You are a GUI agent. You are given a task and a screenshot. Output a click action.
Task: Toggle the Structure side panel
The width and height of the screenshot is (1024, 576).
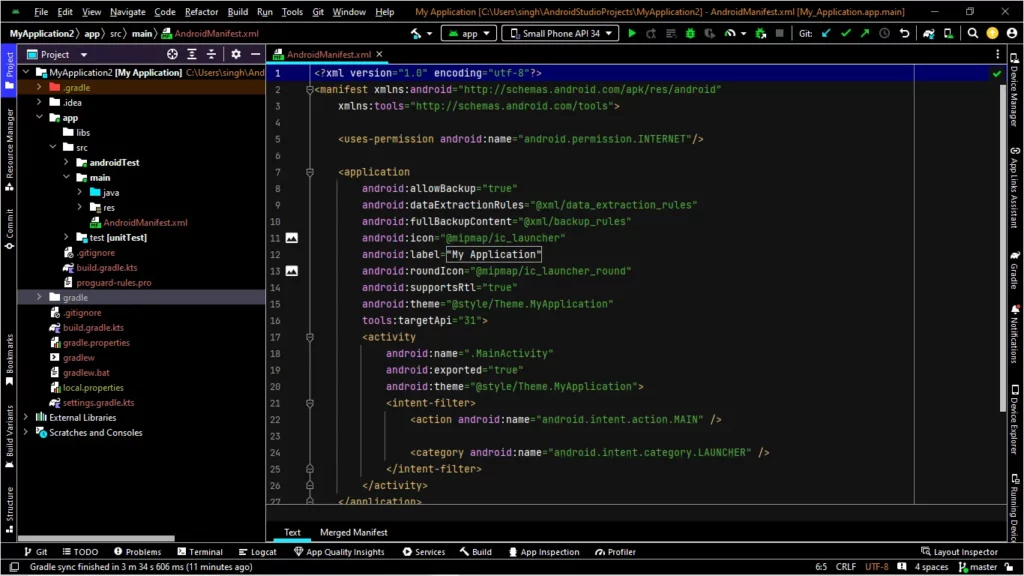coord(8,510)
